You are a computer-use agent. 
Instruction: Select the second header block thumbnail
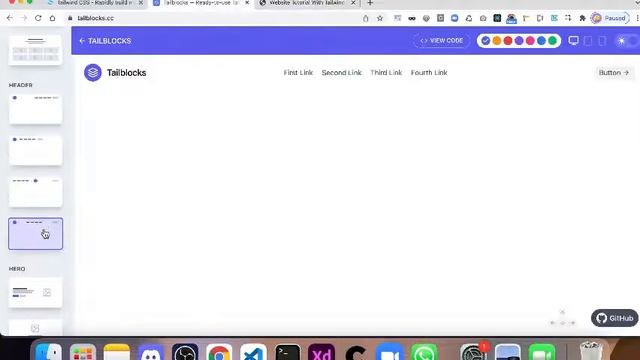tap(36, 151)
